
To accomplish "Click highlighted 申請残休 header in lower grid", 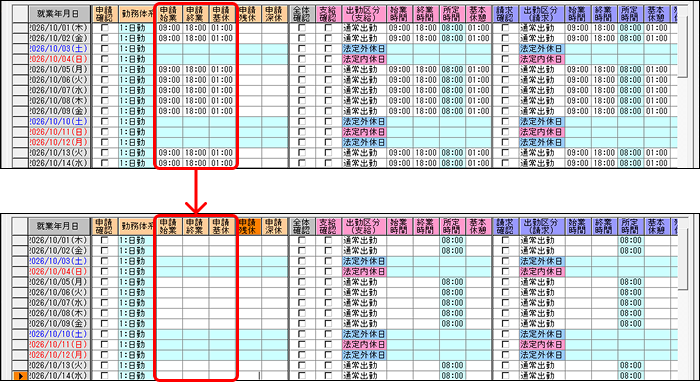I will tap(248, 226).
